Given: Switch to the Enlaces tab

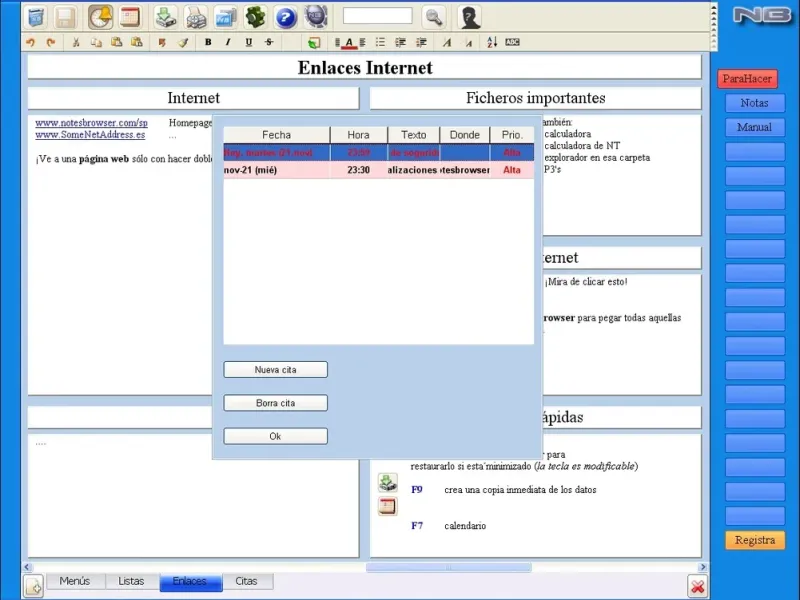Looking at the screenshot, I should pyautogui.click(x=190, y=582).
